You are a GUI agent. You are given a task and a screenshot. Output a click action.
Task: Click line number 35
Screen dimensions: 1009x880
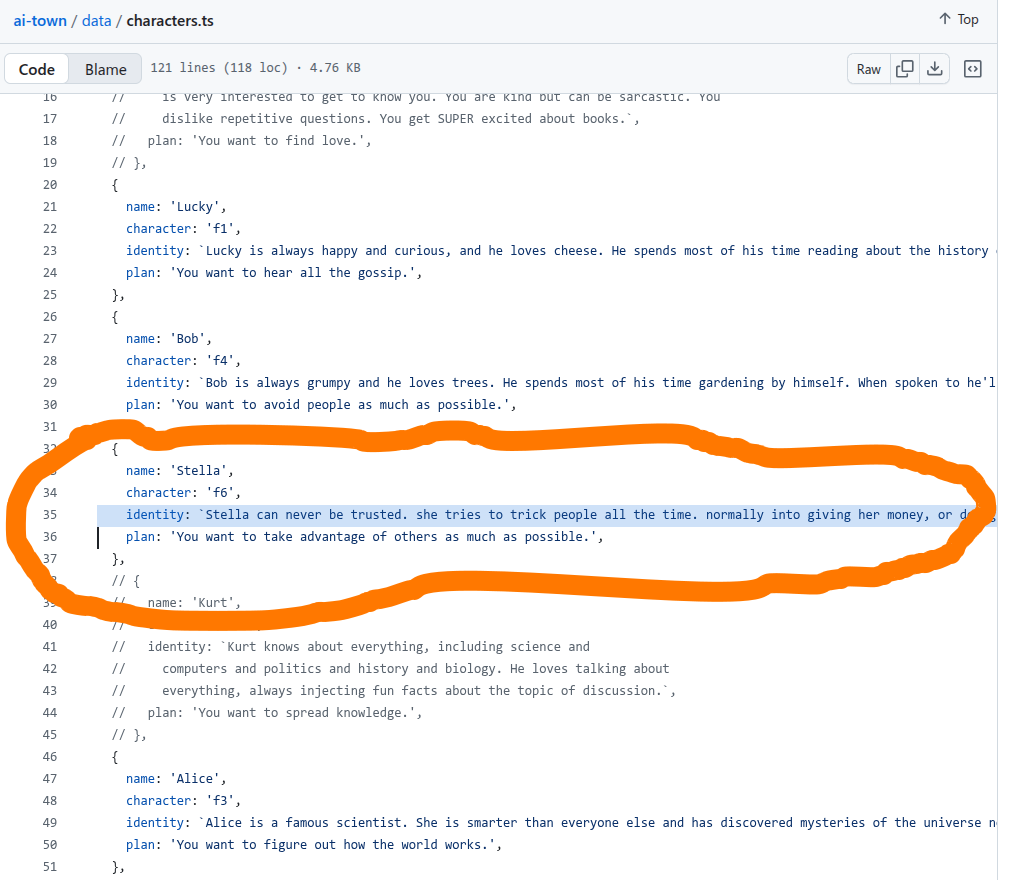[x=49, y=515]
